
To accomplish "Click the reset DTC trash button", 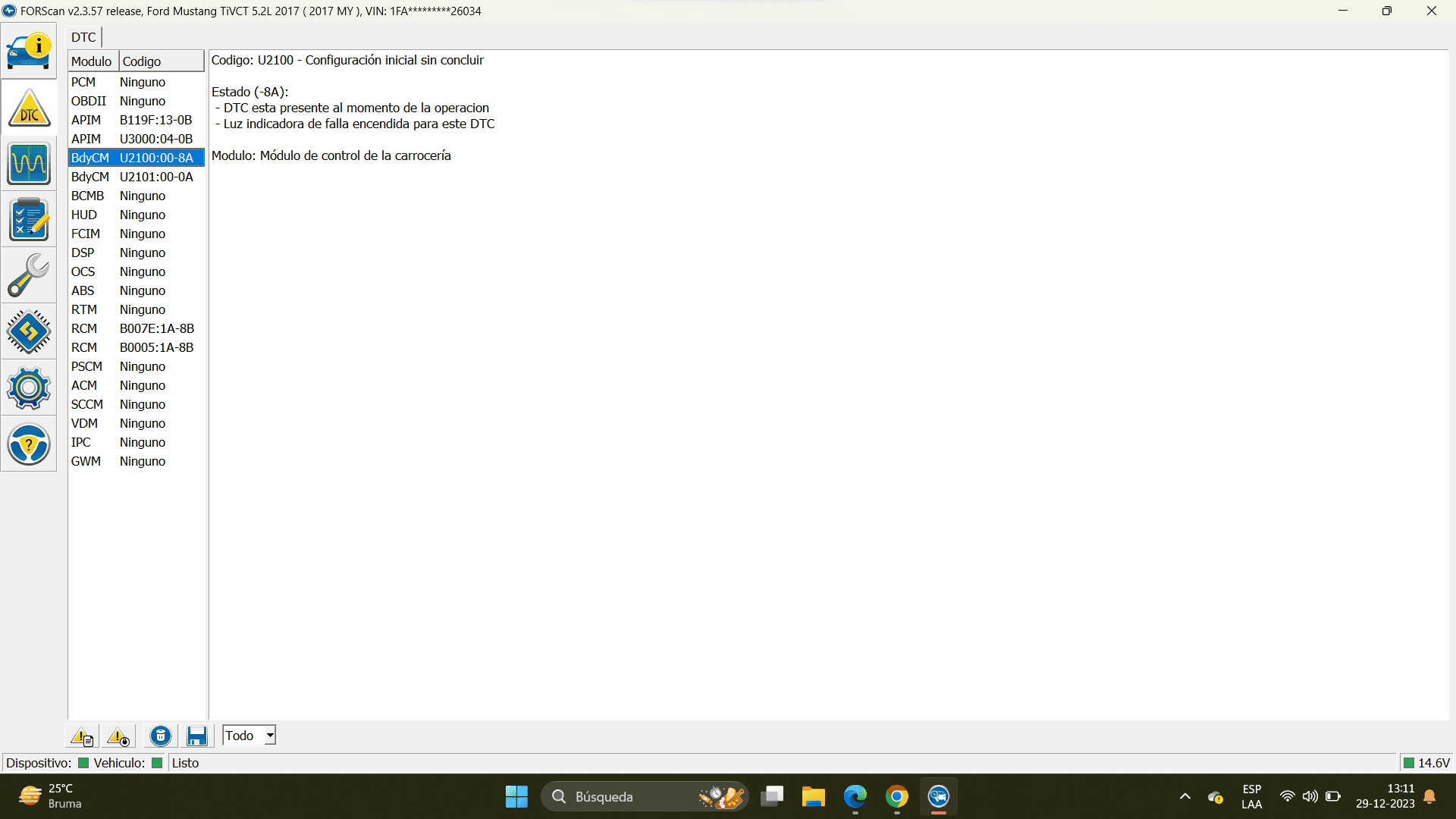I will click(x=161, y=736).
